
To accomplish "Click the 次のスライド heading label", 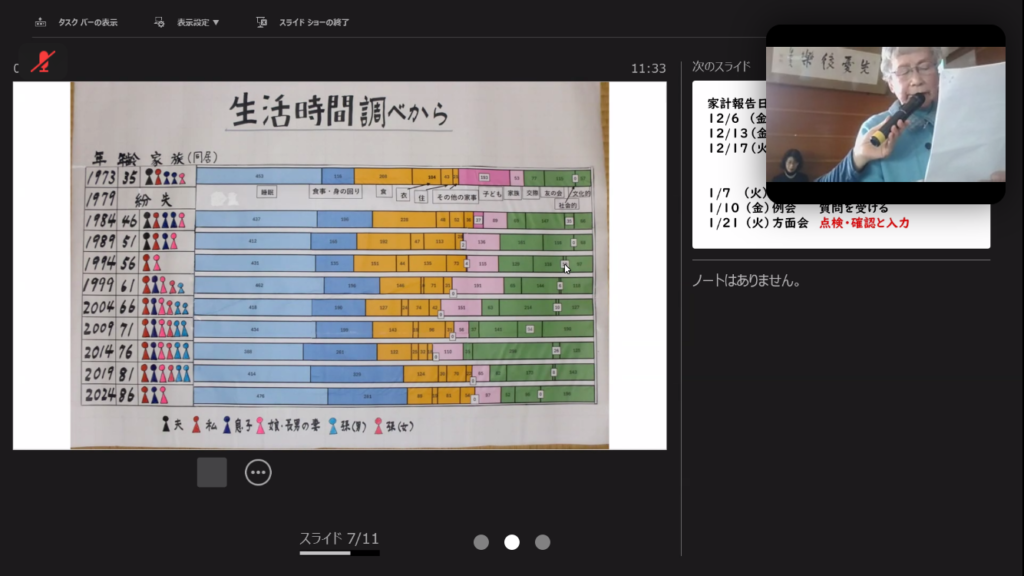I will 721,67.
